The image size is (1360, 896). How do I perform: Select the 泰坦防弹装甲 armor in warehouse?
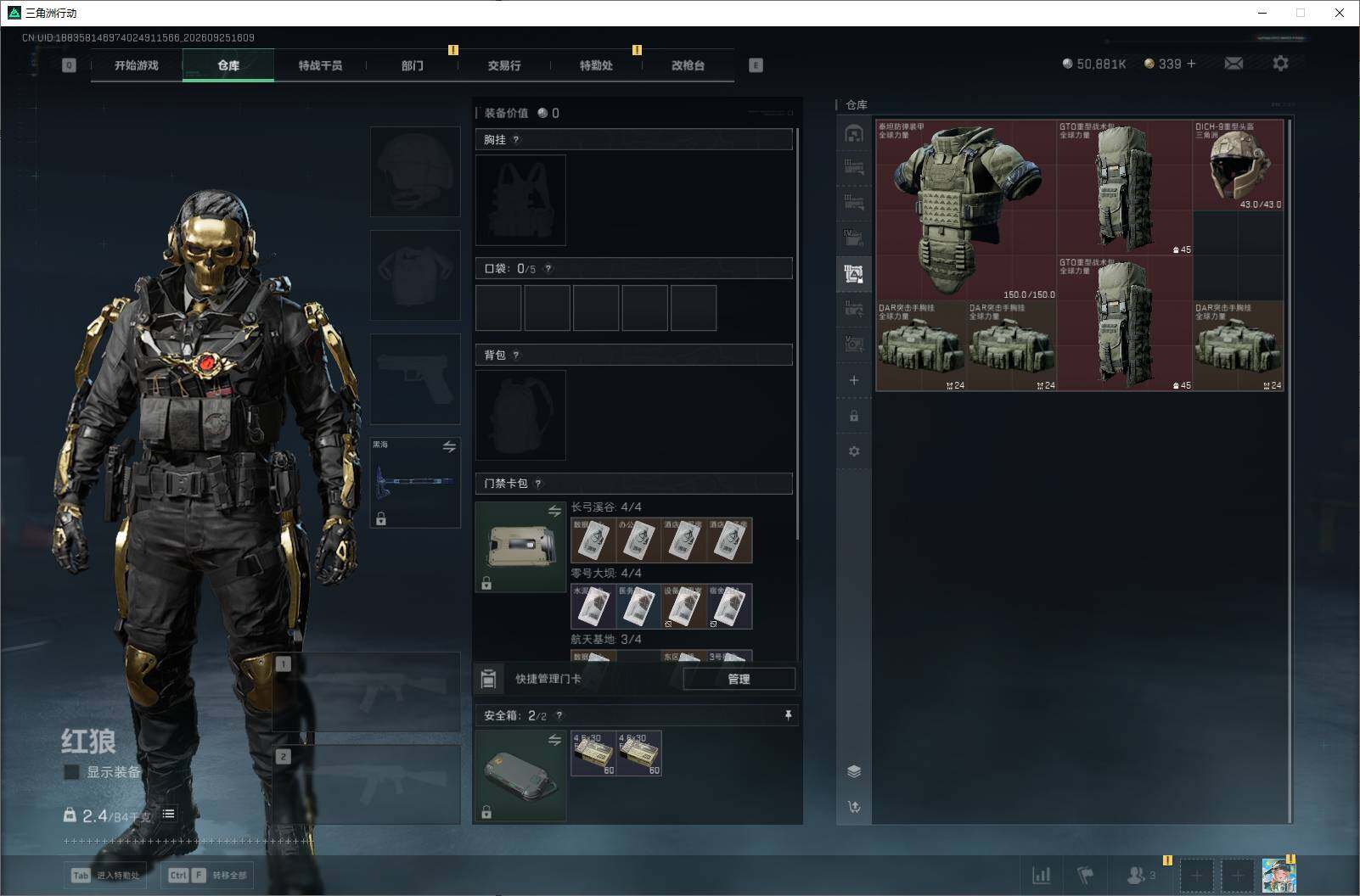click(x=966, y=210)
